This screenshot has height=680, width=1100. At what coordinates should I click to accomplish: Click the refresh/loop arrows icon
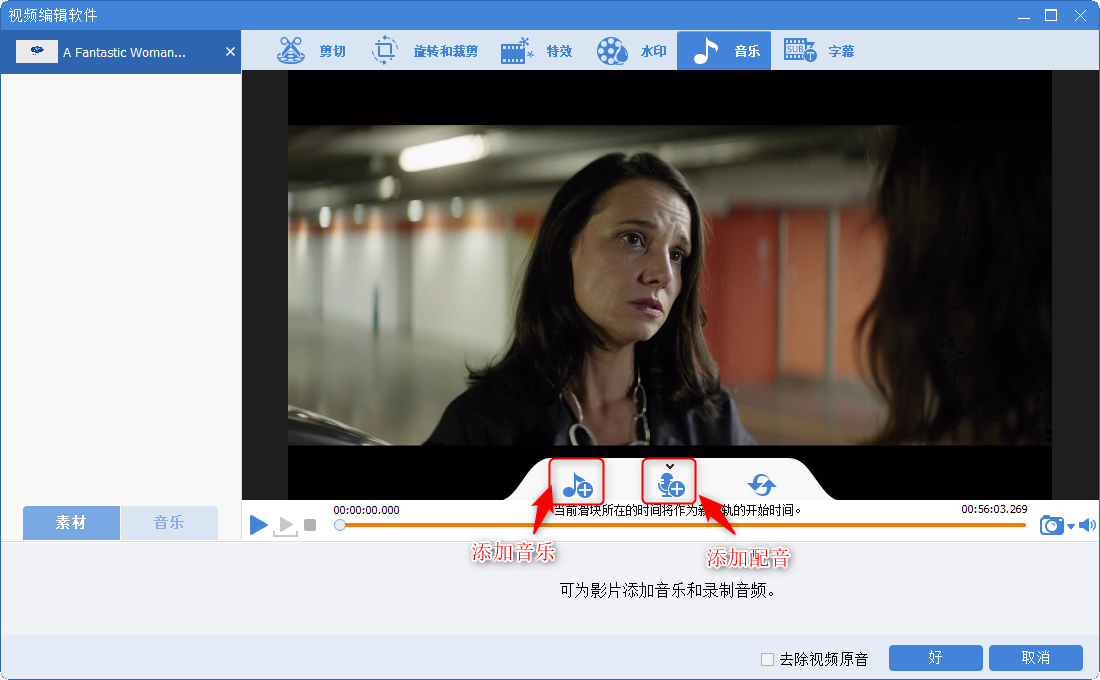coord(762,484)
